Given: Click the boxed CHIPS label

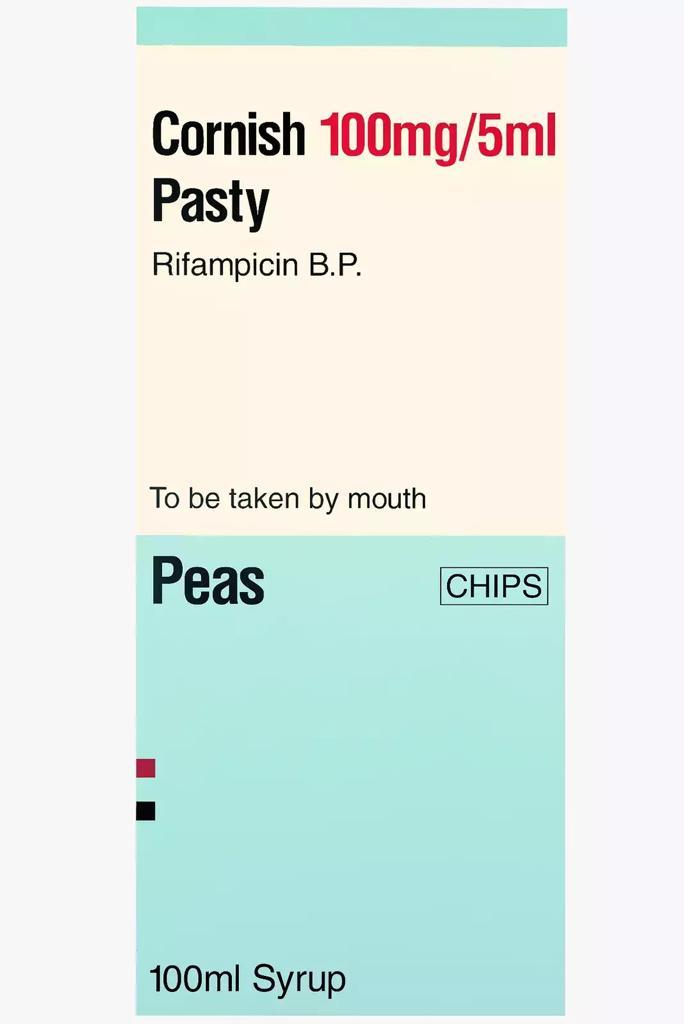Looking at the screenshot, I should 494,586.
